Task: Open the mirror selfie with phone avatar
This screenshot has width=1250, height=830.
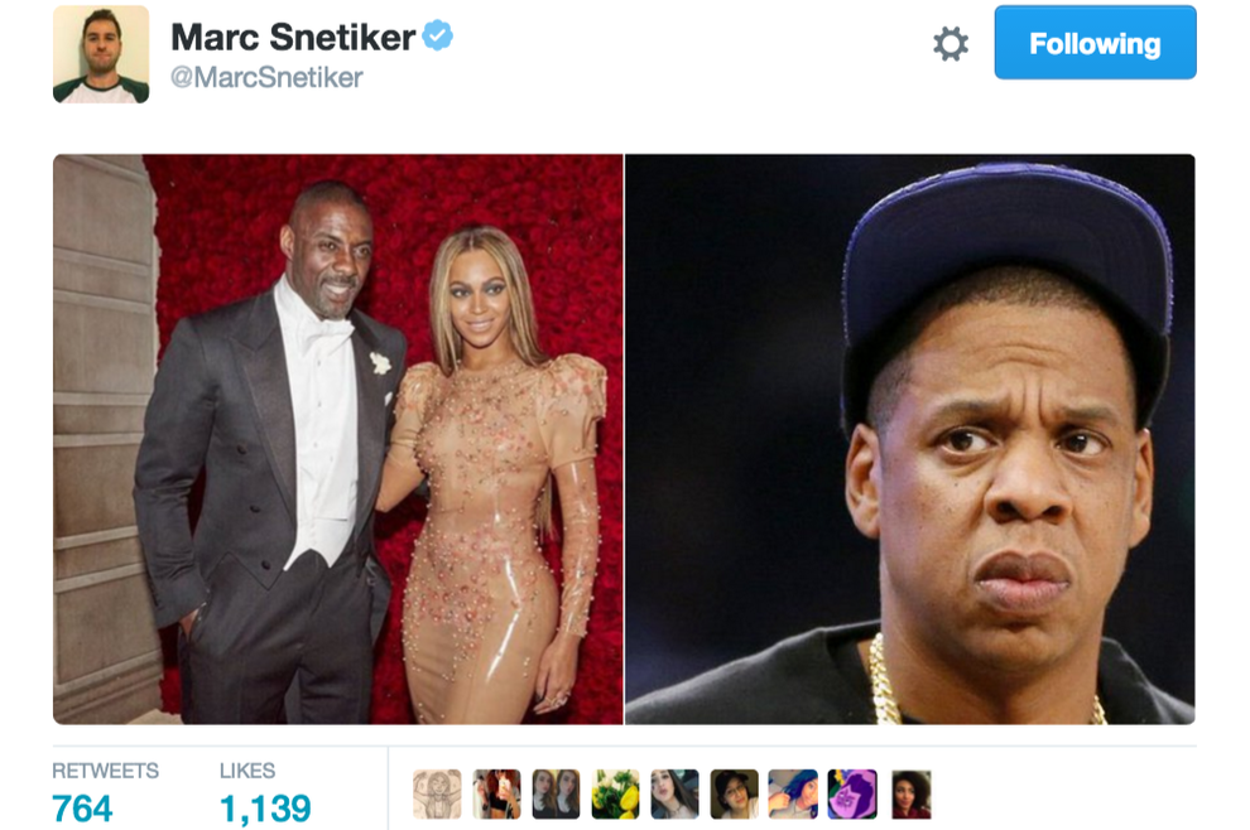Action: point(497,794)
